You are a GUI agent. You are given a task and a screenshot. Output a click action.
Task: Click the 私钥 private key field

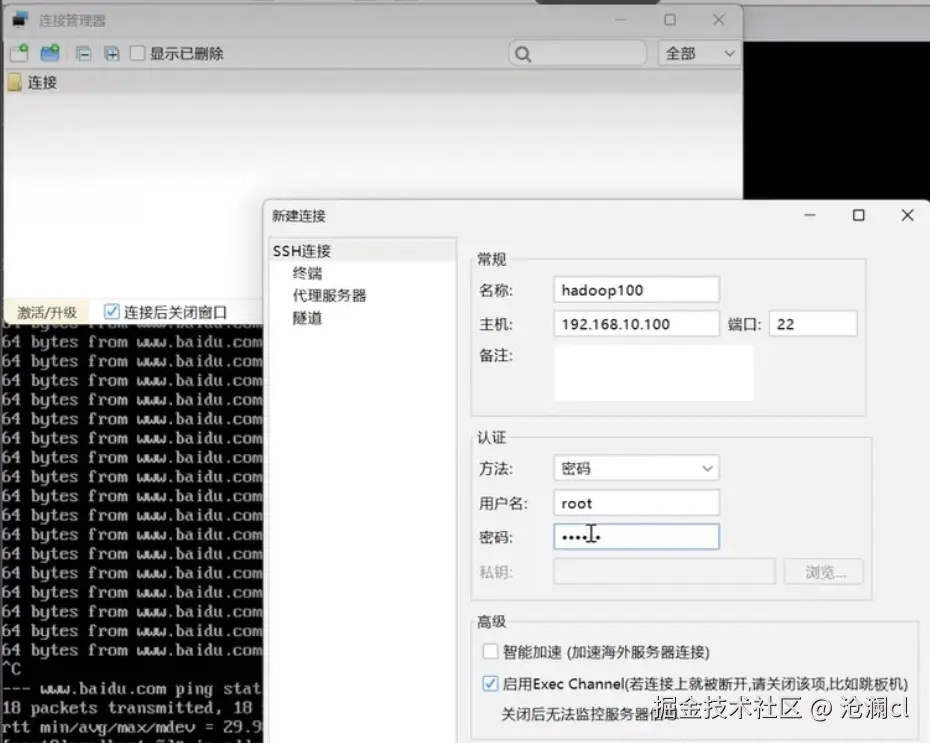point(664,572)
